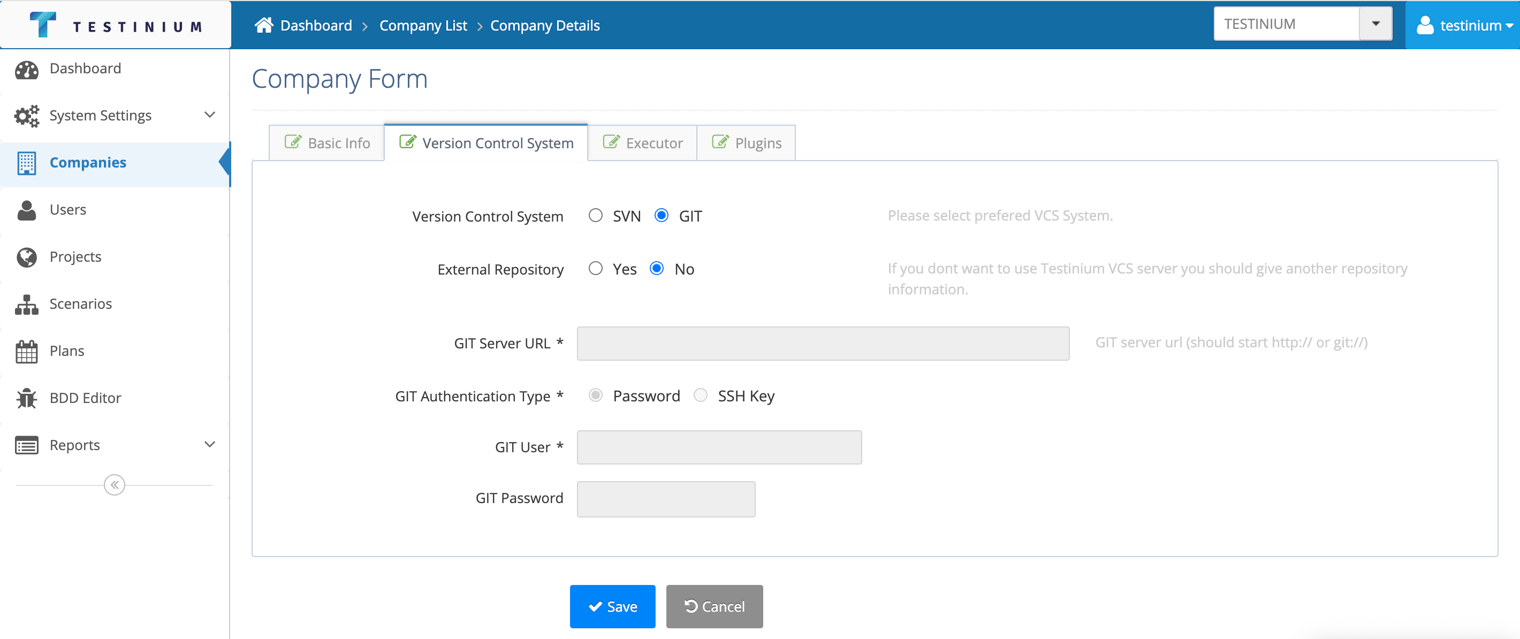Click the Testinium logo
Image resolution: width=1520 pixels, height=639 pixels.
pos(115,25)
